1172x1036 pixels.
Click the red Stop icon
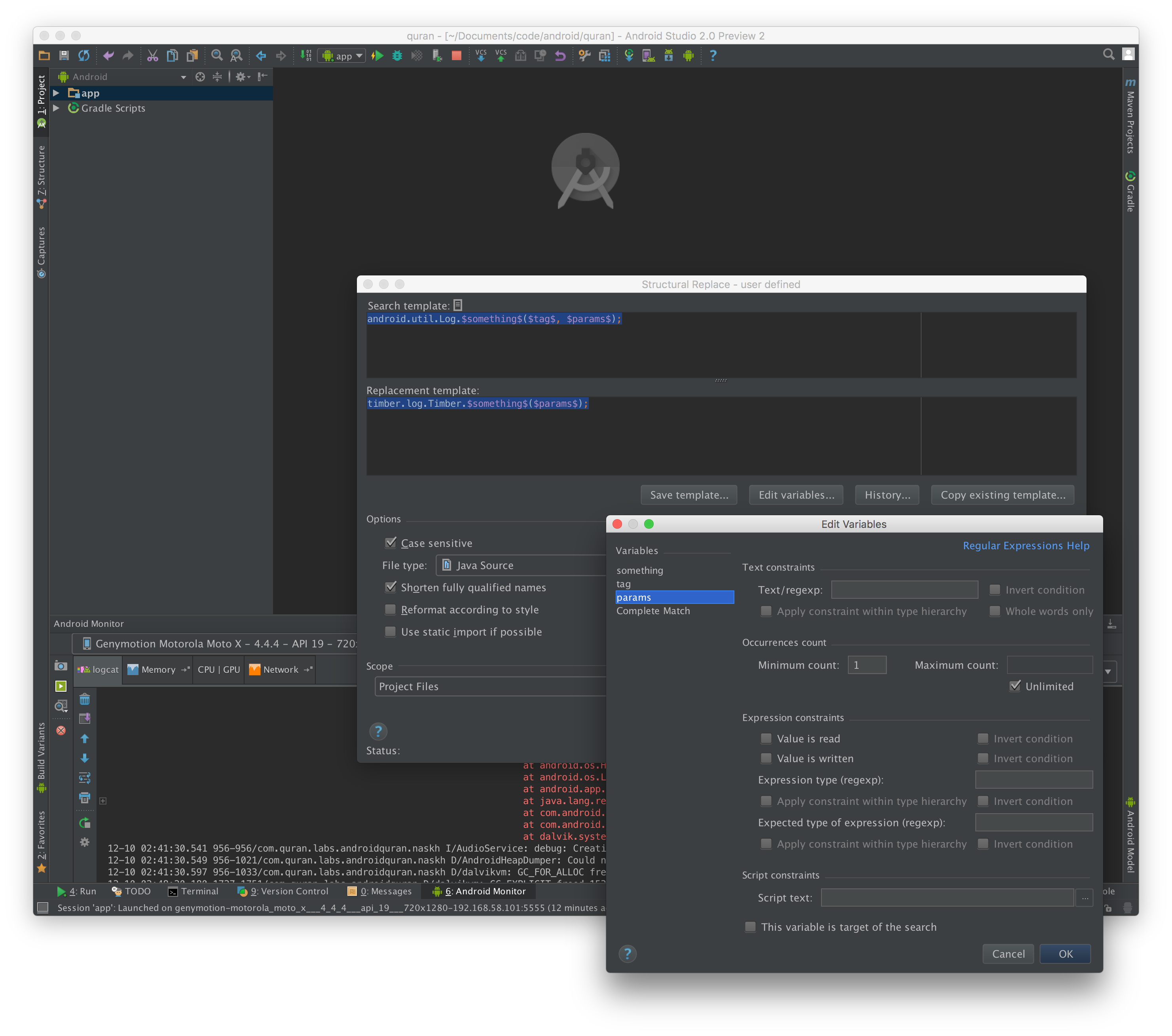point(456,56)
